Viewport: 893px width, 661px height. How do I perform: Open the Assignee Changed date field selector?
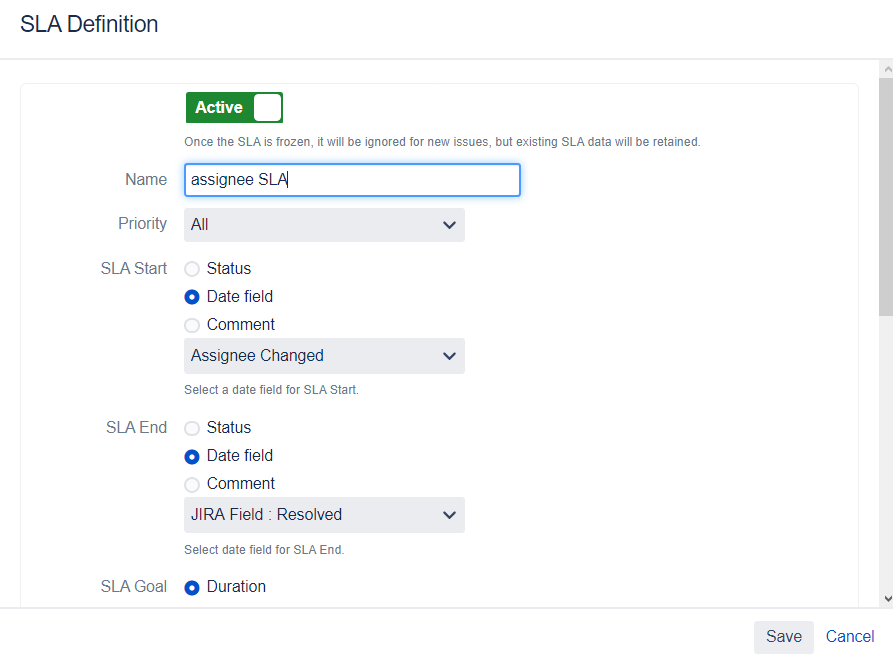(x=324, y=356)
